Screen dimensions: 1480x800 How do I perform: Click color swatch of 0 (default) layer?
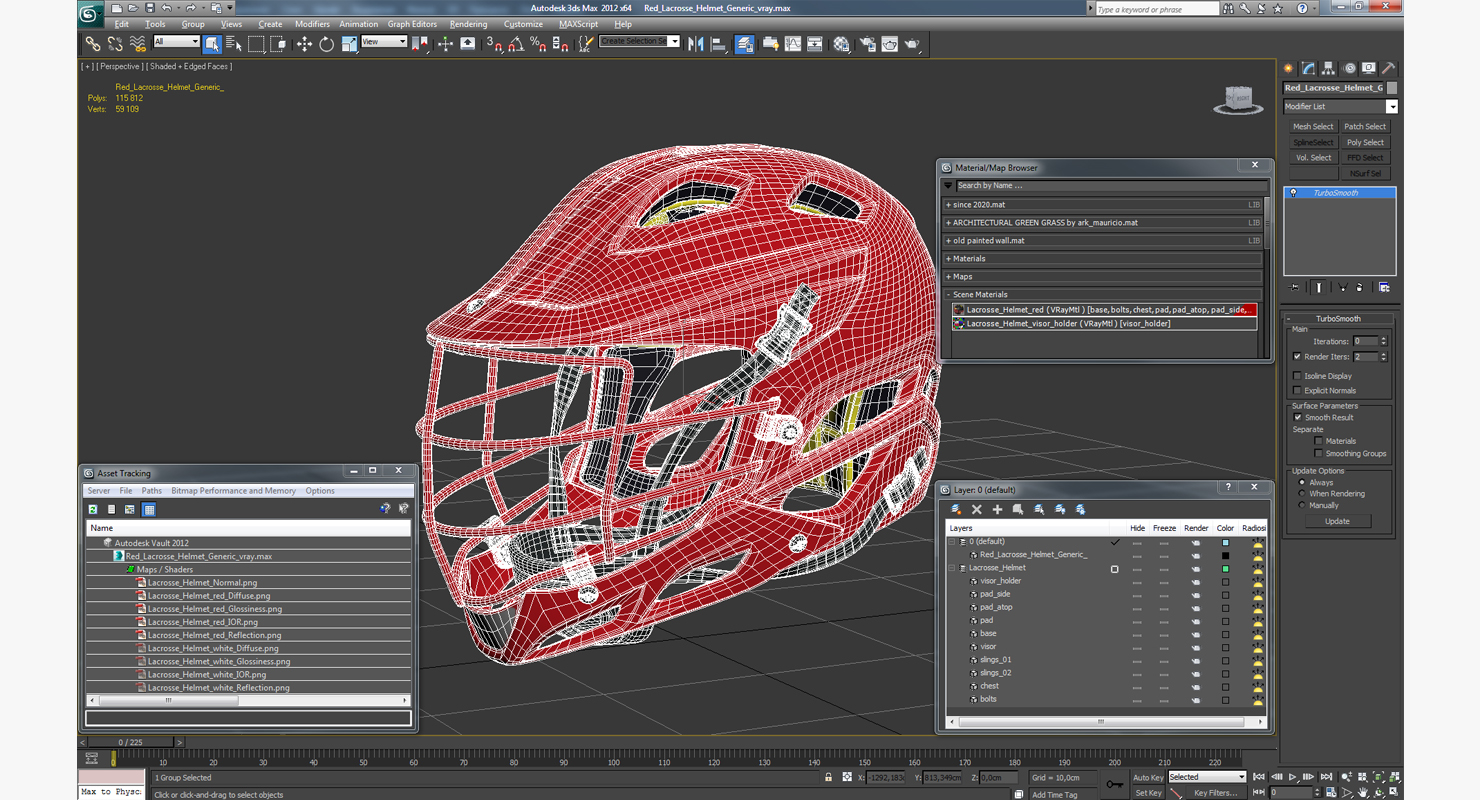point(1225,543)
